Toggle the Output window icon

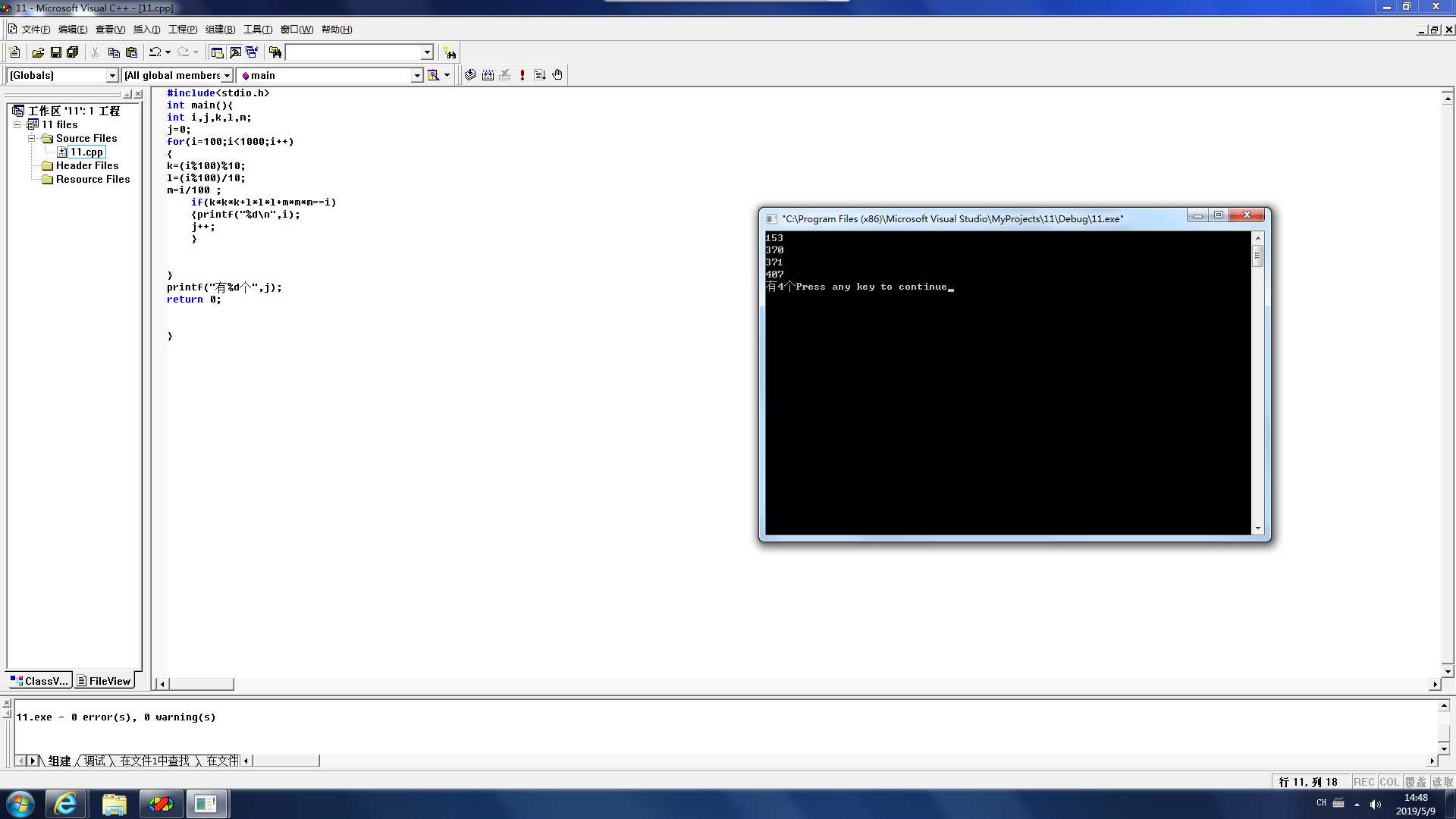[x=235, y=52]
